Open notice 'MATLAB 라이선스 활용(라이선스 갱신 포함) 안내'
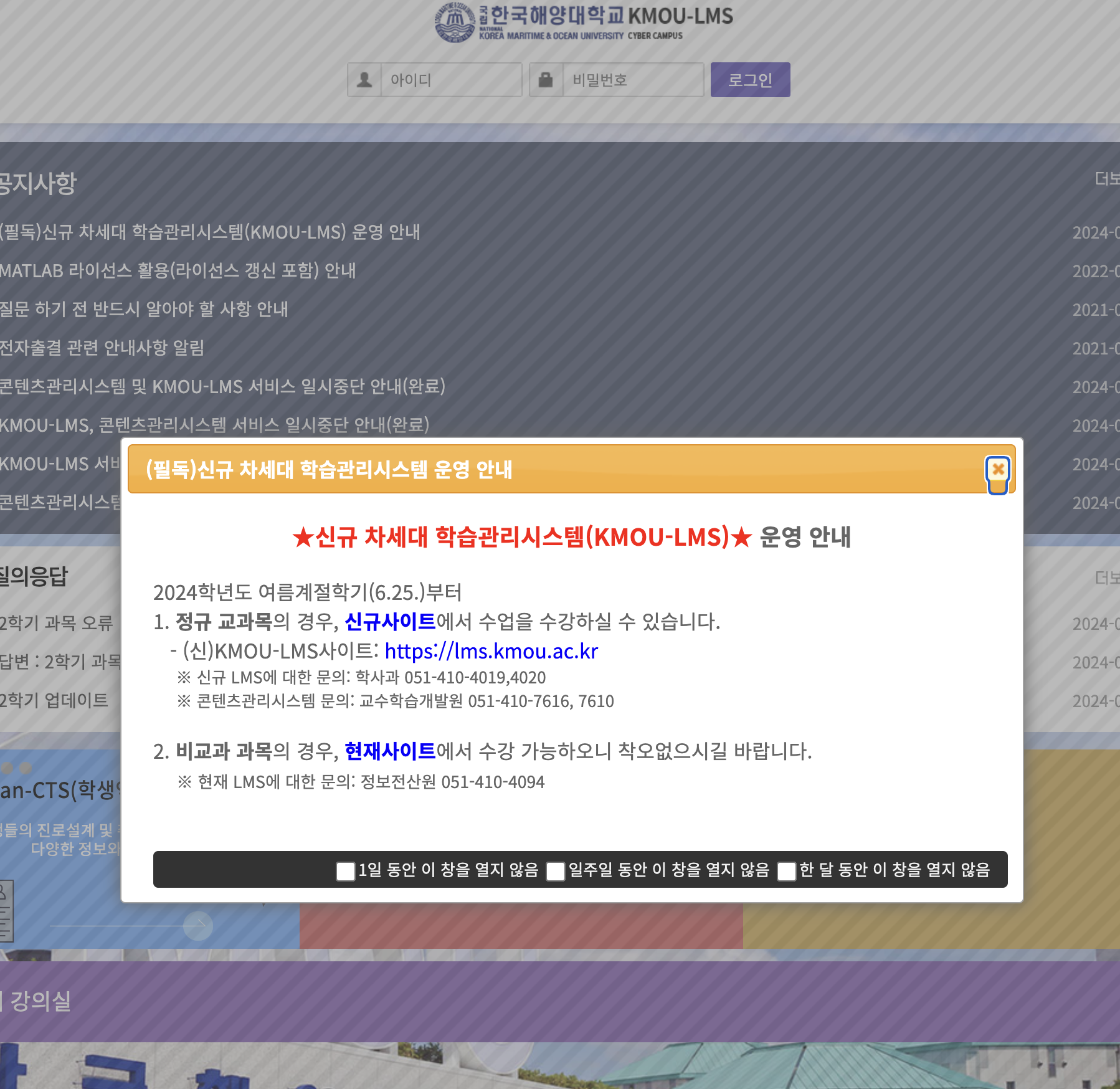 [x=178, y=270]
